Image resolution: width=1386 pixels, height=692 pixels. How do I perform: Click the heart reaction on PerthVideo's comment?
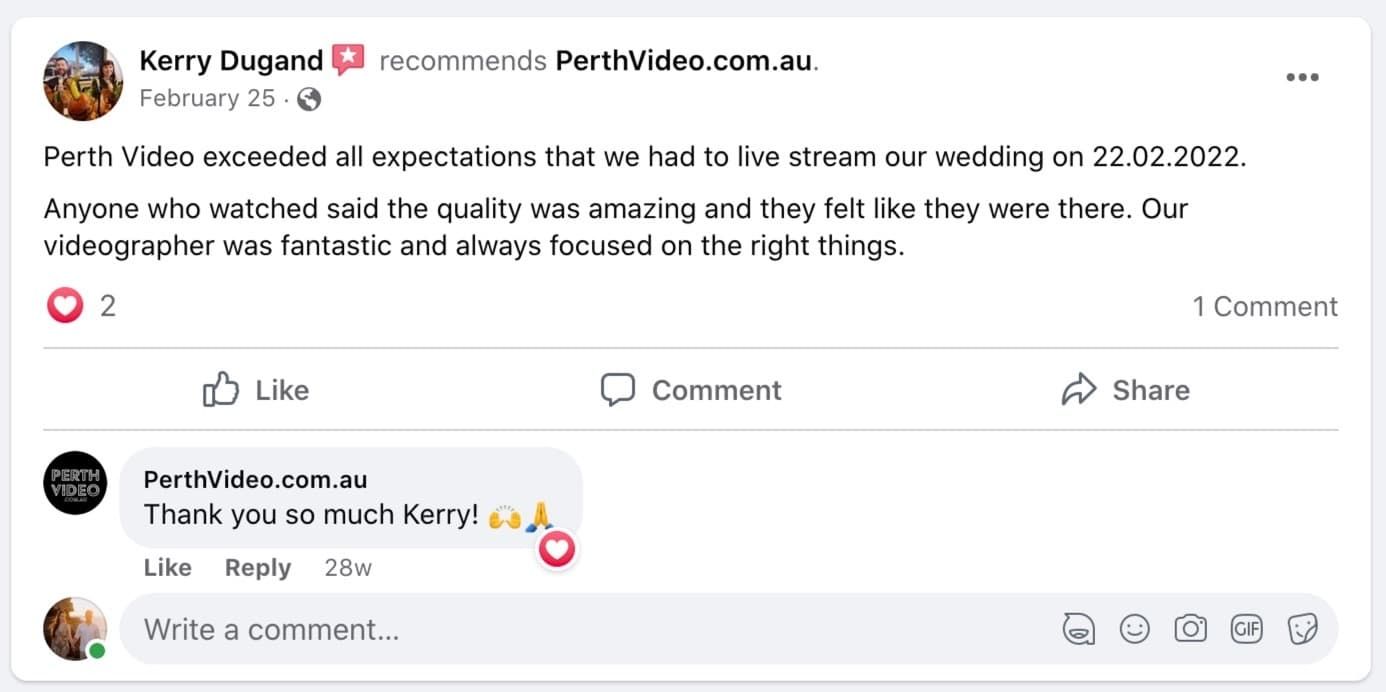point(557,548)
